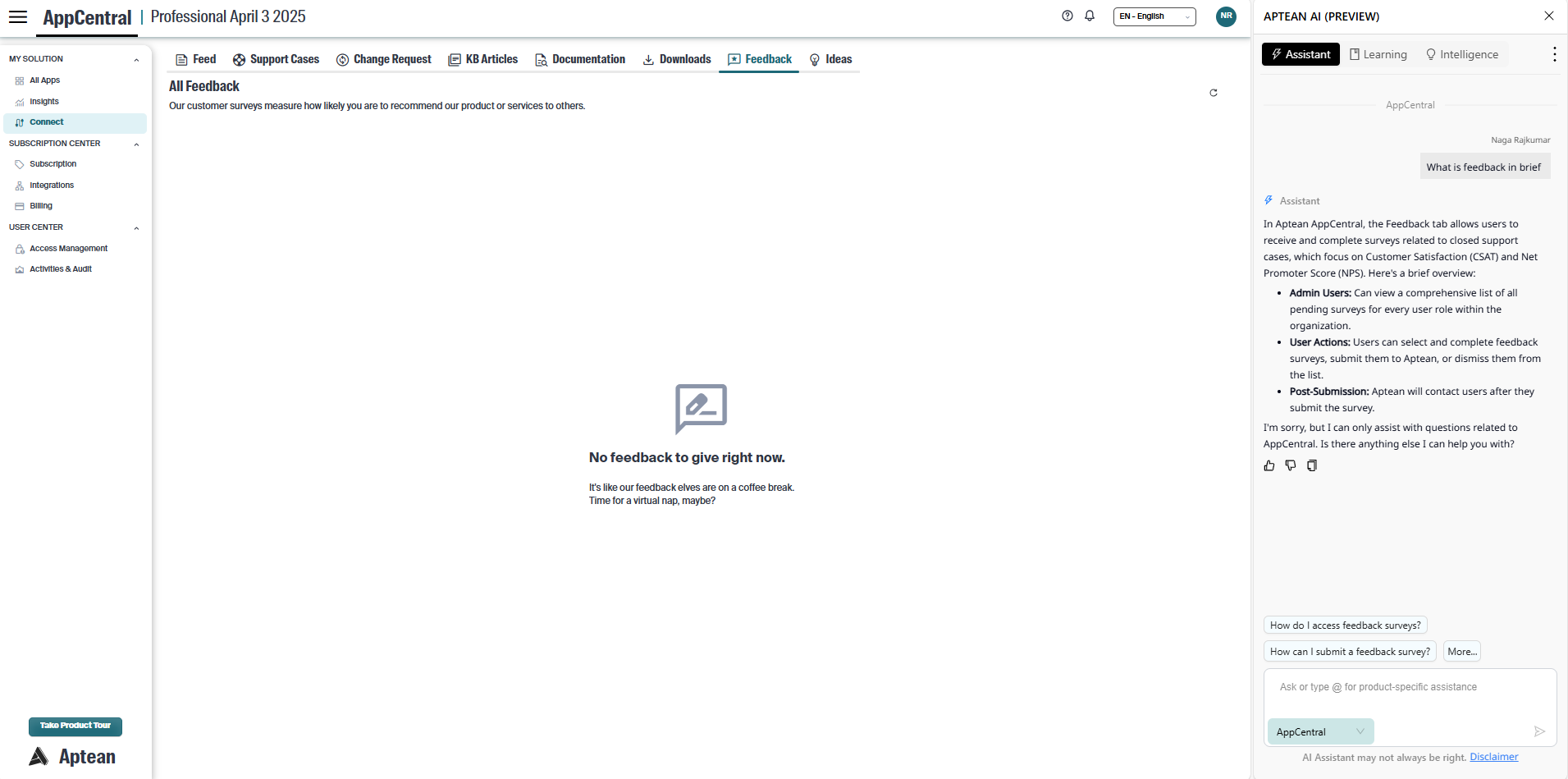Click the AppCentral title link
The width and height of the screenshot is (1568, 779).
coord(87,17)
